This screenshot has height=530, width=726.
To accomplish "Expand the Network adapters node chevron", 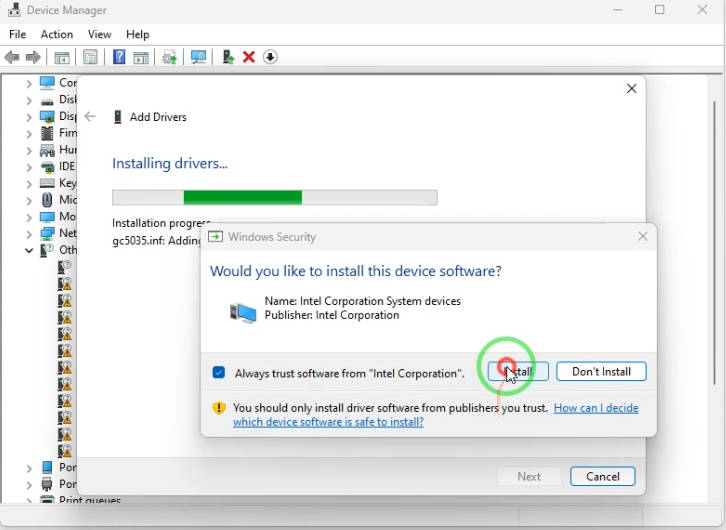I will pos(29,234).
